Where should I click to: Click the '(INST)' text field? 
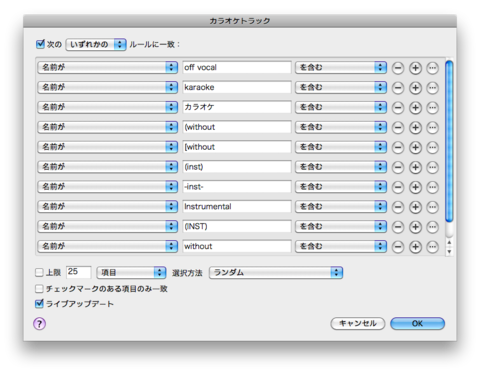[237, 226]
